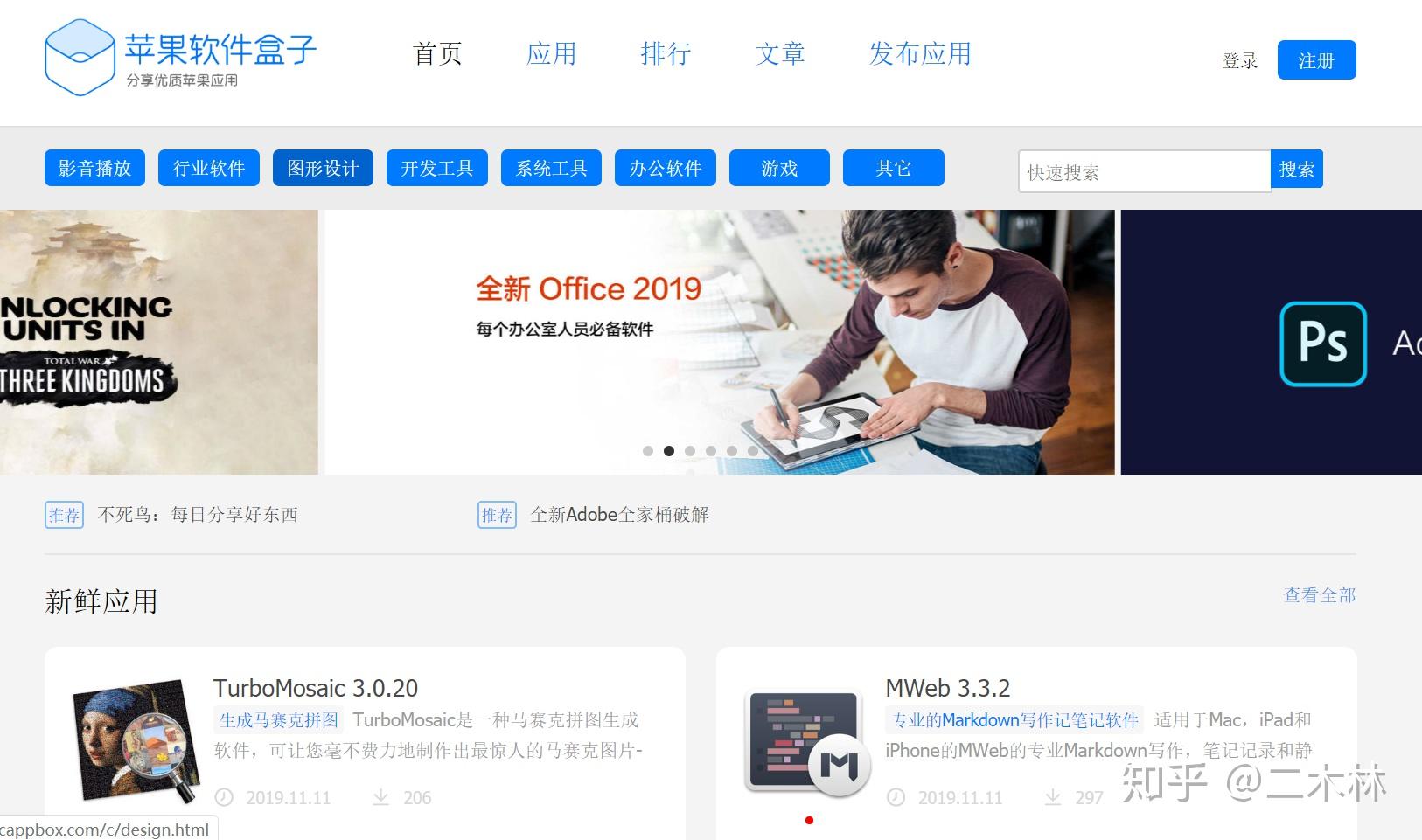The width and height of the screenshot is (1422, 840).
Task: Open the Photoshop banner slide
Action: click(1272, 342)
